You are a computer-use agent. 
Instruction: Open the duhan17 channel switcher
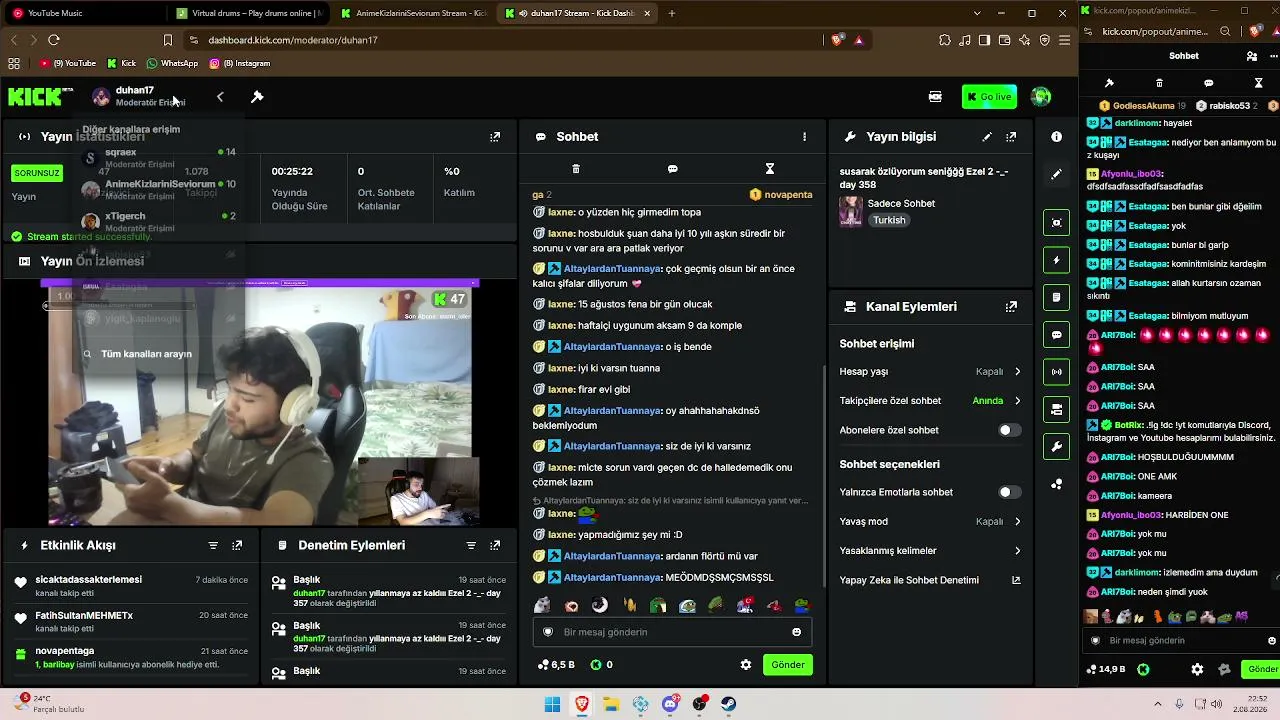click(x=138, y=96)
